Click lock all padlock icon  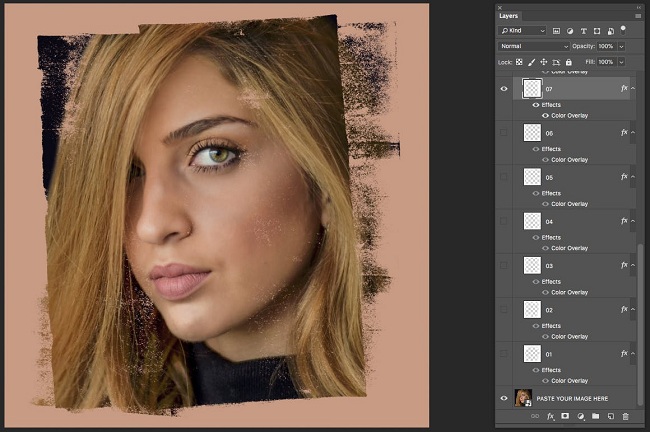click(568, 62)
